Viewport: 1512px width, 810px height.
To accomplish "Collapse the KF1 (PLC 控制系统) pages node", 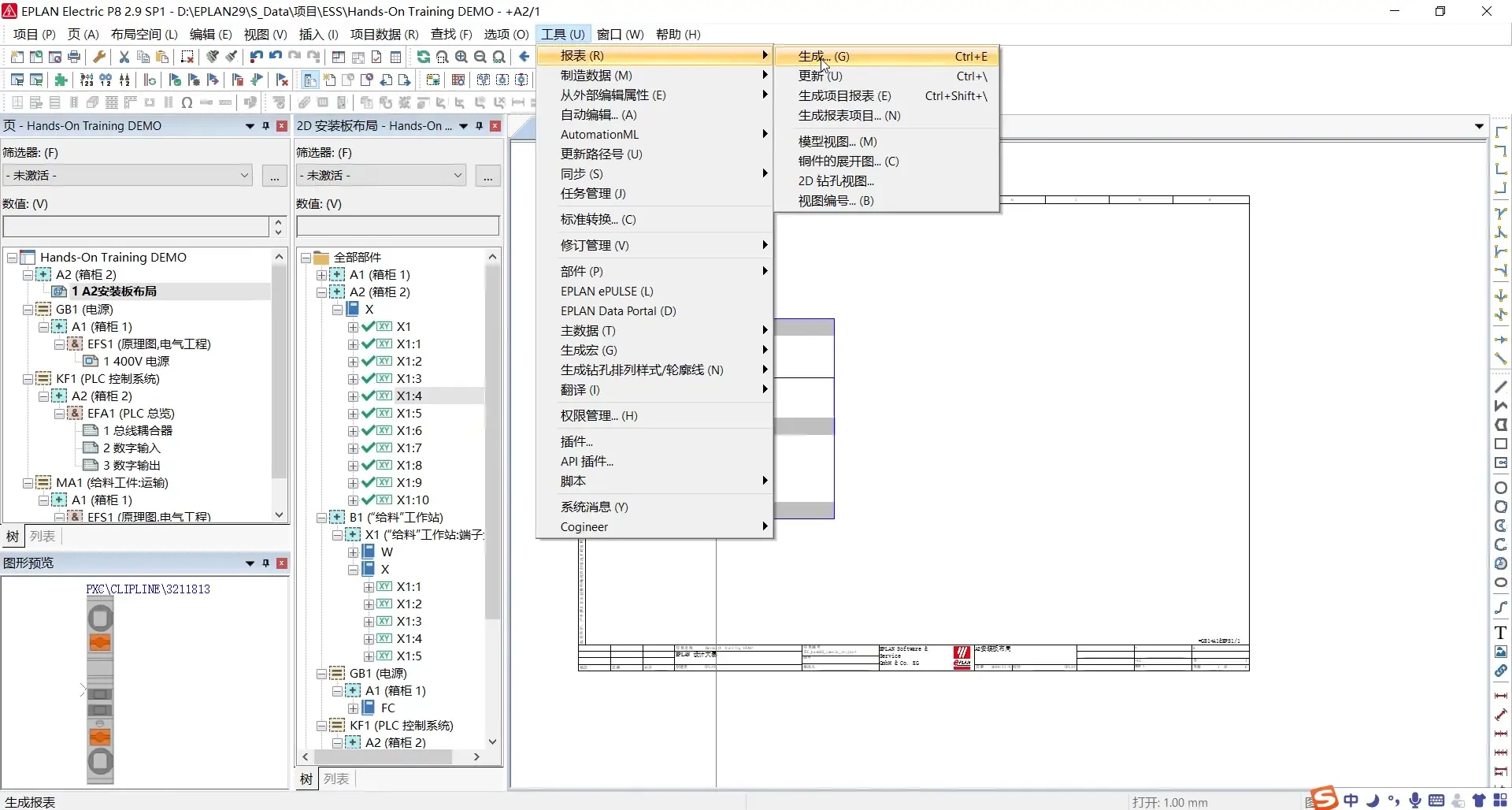I will 28,379.
